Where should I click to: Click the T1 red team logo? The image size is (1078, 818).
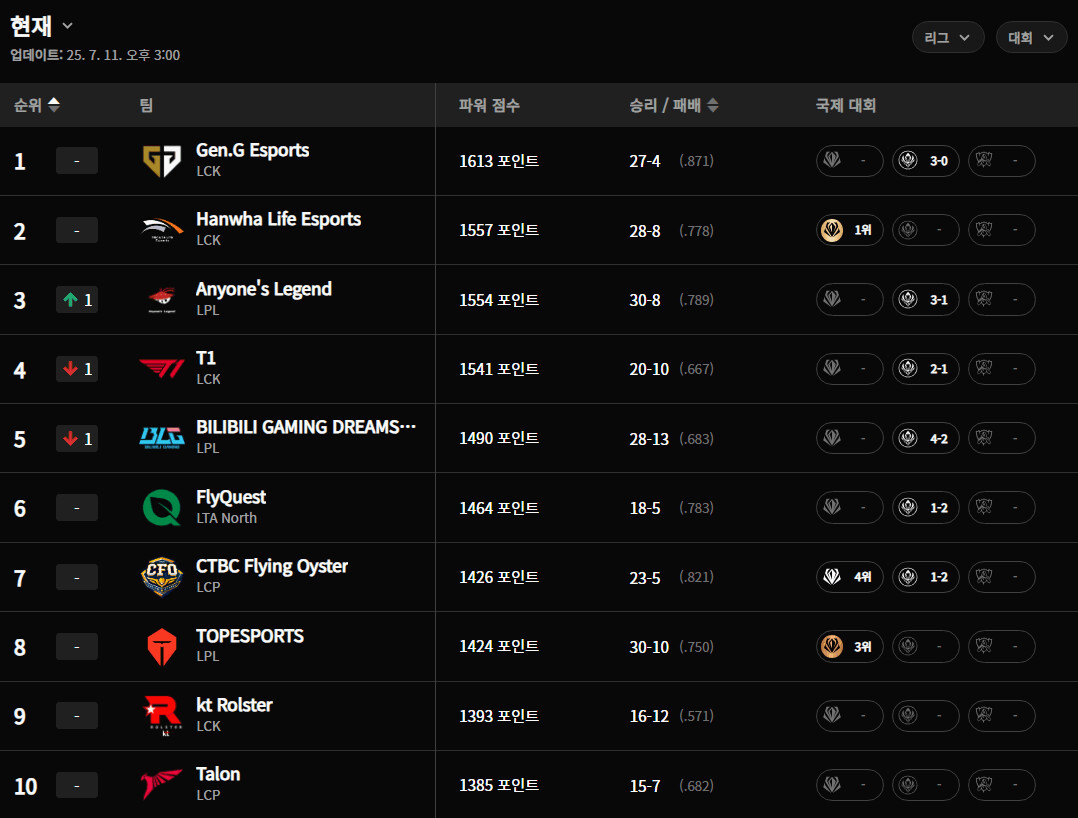tap(162, 369)
